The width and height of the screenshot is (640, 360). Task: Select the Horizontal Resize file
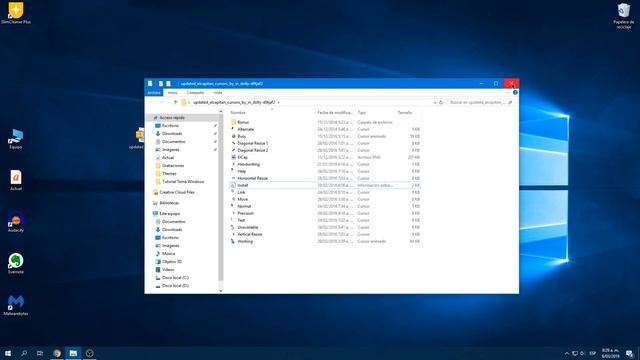click(252, 178)
